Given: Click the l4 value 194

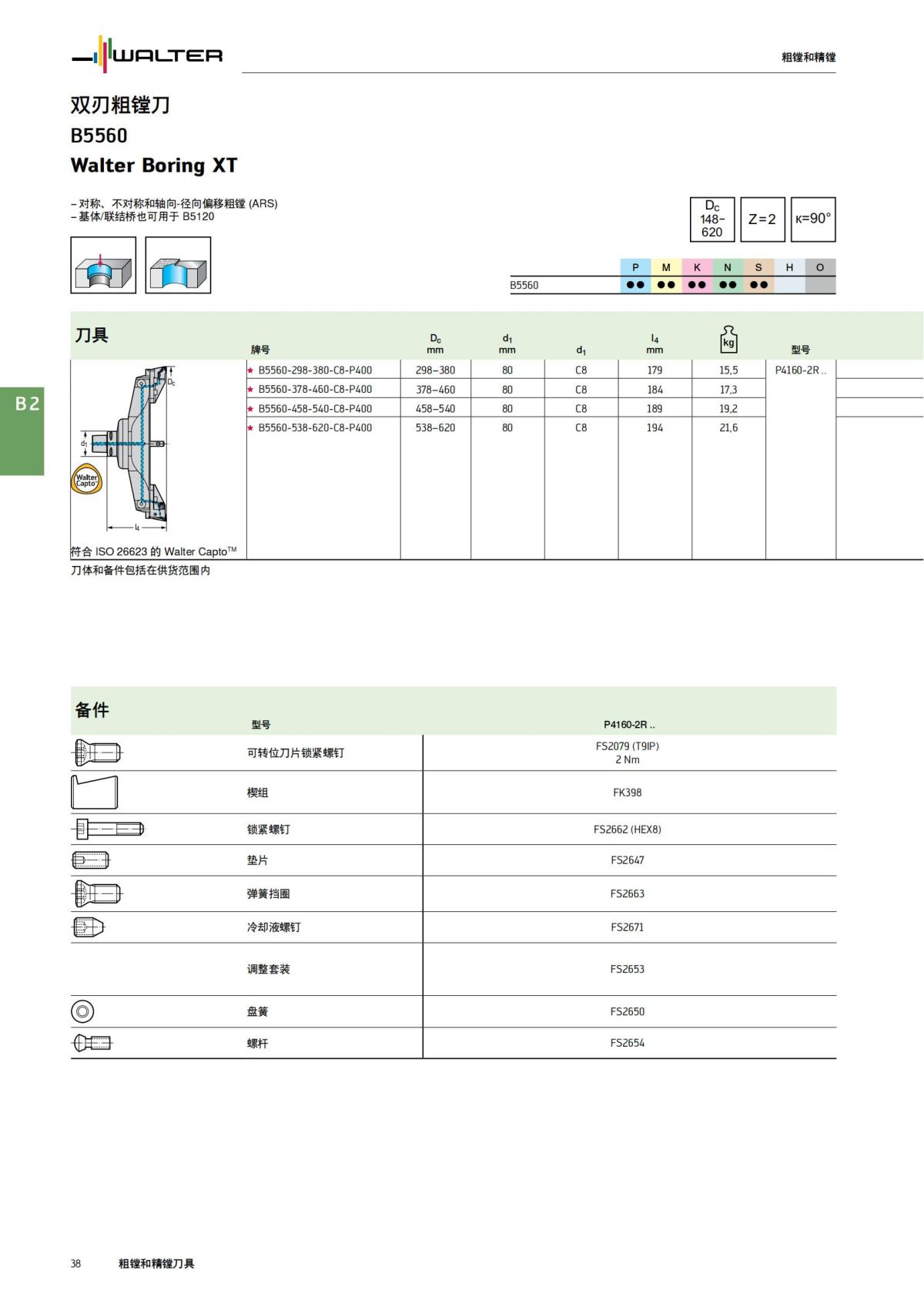Looking at the screenshot, I should [x=654, y=427].
